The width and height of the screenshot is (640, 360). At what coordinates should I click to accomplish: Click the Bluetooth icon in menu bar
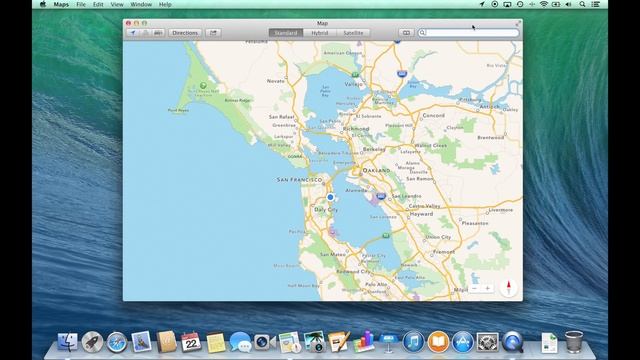[x=532, y=4]
